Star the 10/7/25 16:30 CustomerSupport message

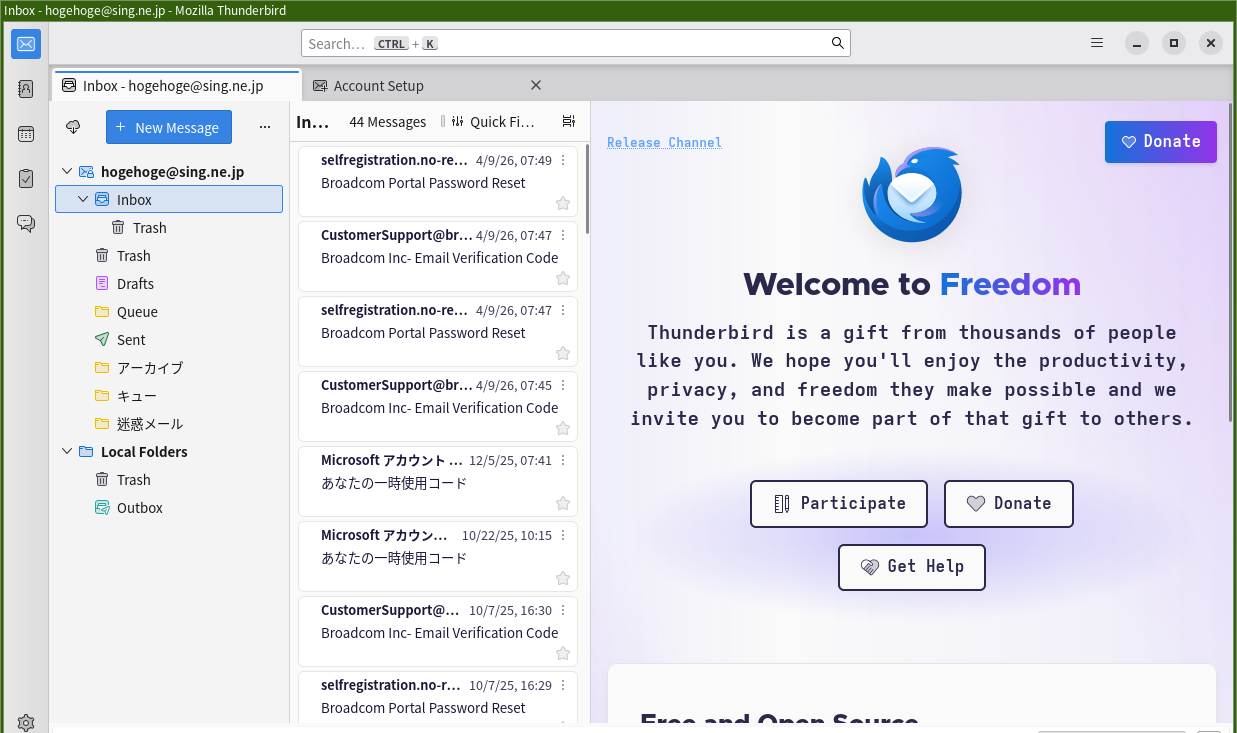point(563,653)
